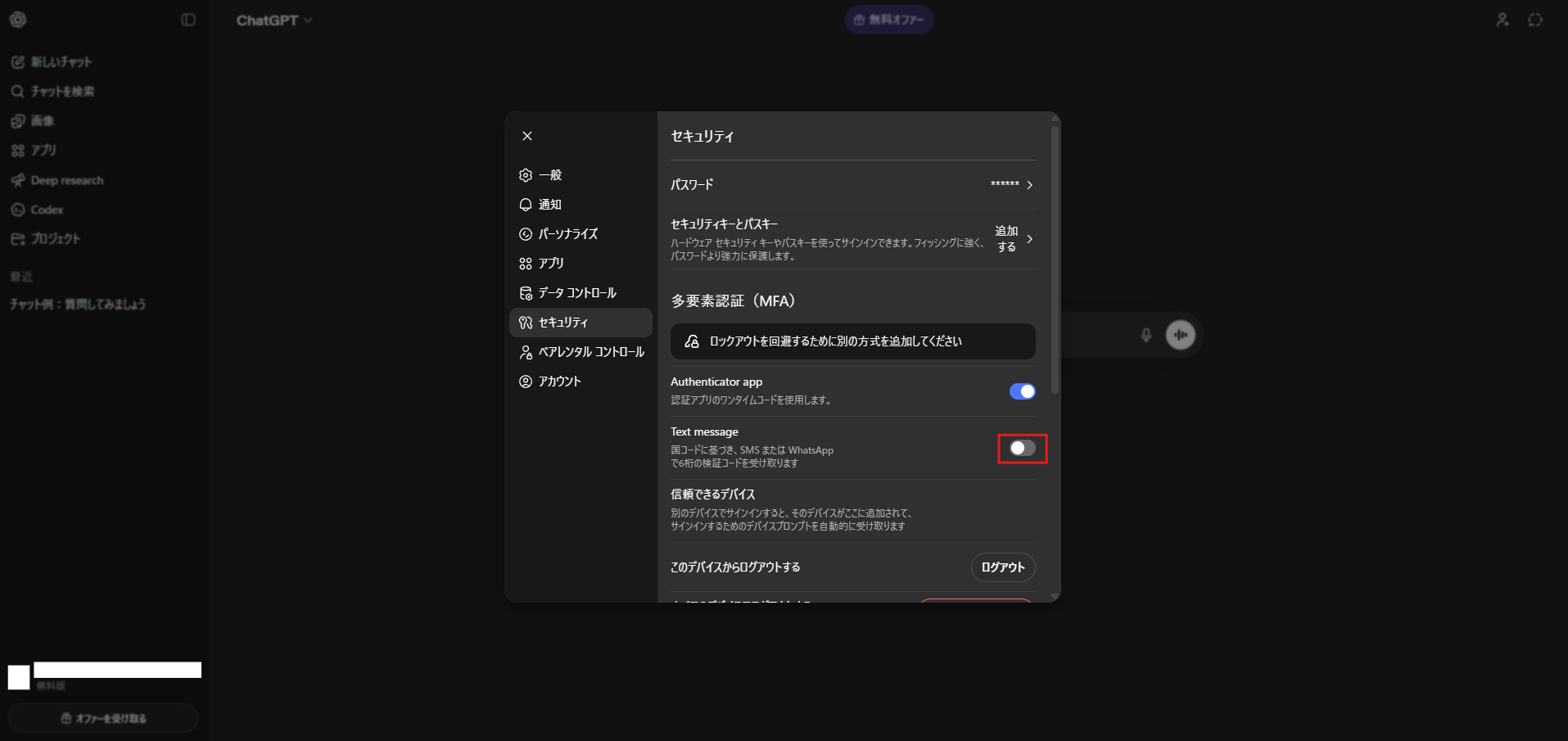The width and height of the screenshot is (1568, 741).
Task: Expand the セキュリティキーとパスキー add chevron
Action: [1029, 239]
